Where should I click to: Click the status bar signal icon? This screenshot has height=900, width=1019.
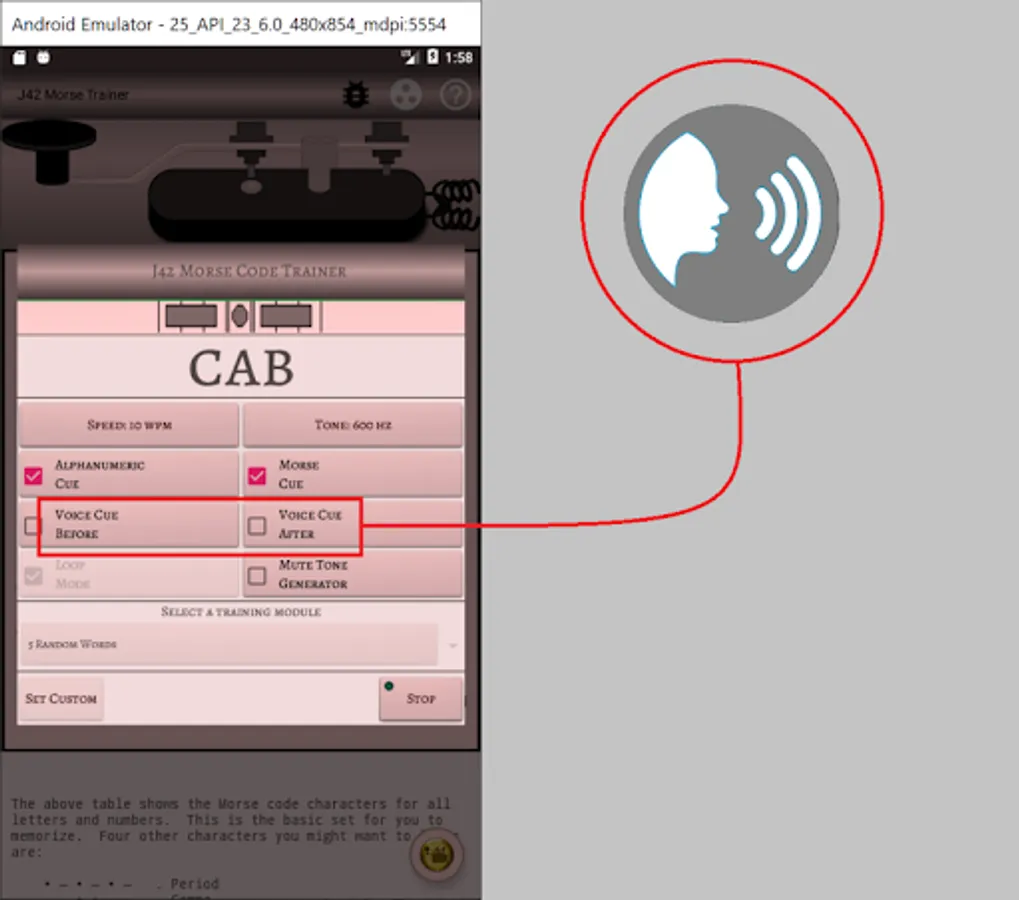[409, 57]
